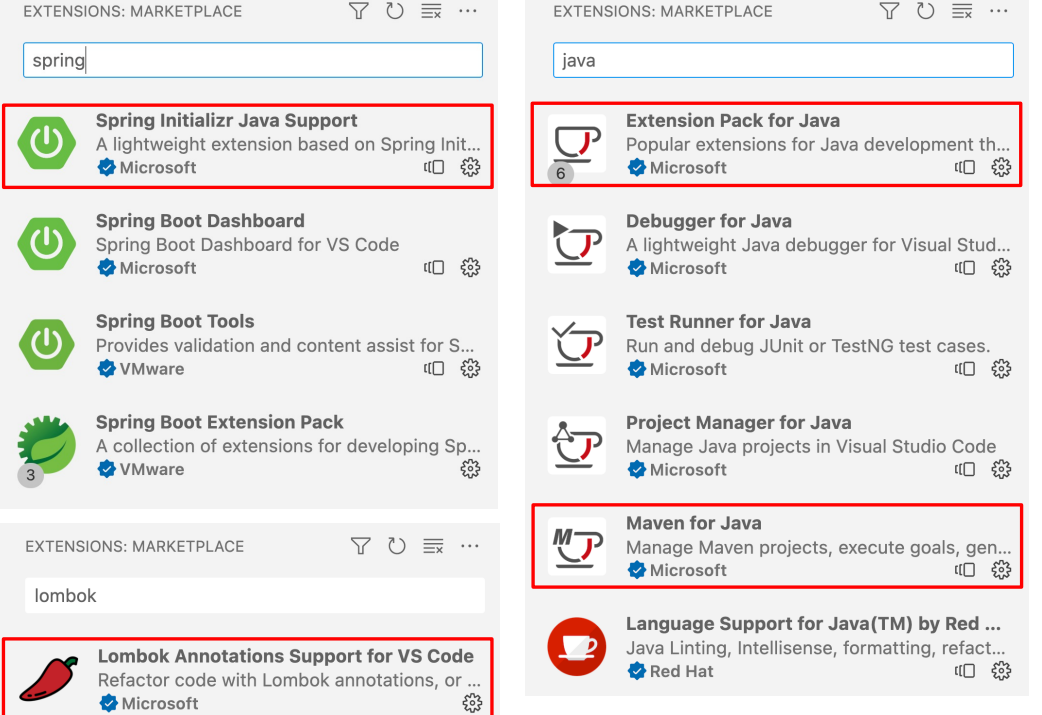
Task: Click Test Runner for Java checkmark cup logo
Action: [577, 345]
